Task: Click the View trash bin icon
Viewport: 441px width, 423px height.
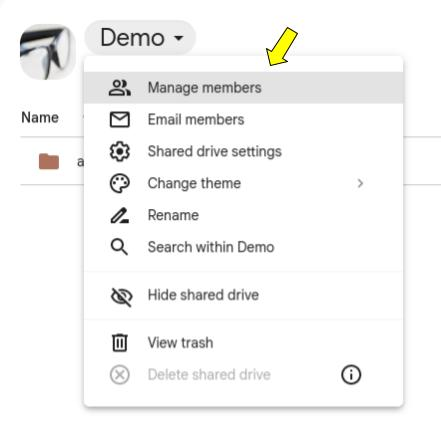Action: pos(120,343)
